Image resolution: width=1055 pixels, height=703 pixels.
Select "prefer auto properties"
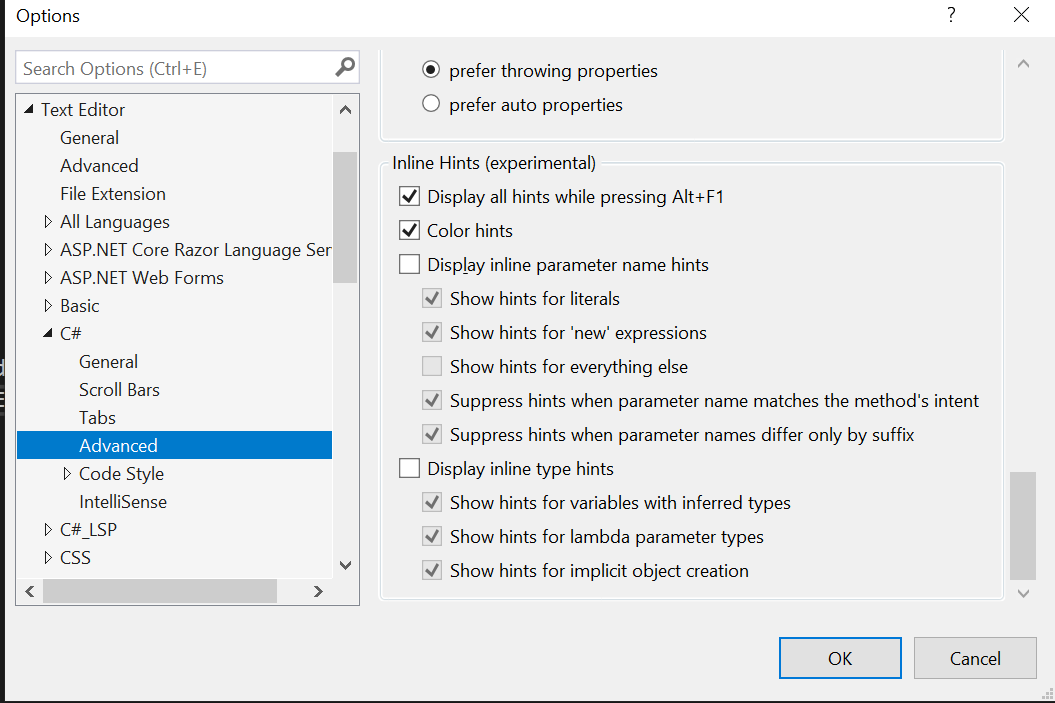[430, 104]
